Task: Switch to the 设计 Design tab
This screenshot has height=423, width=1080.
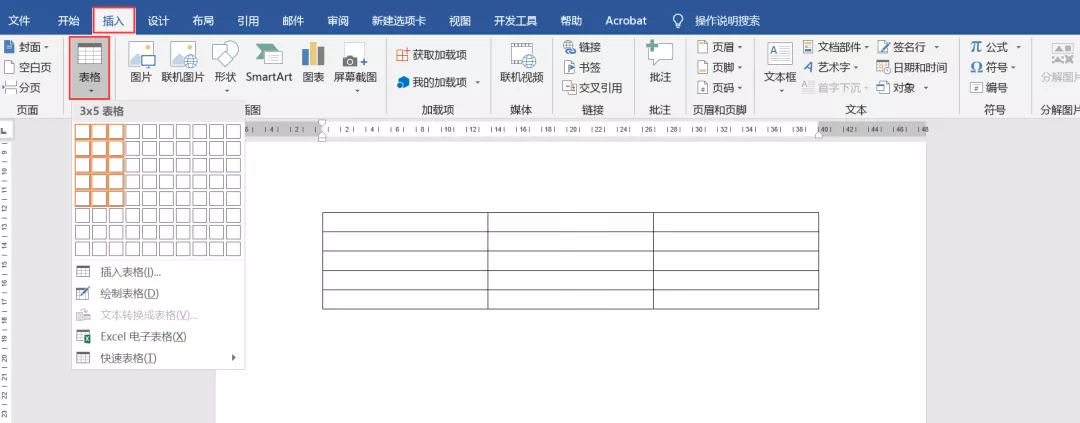Action: (x=158, y=21)
